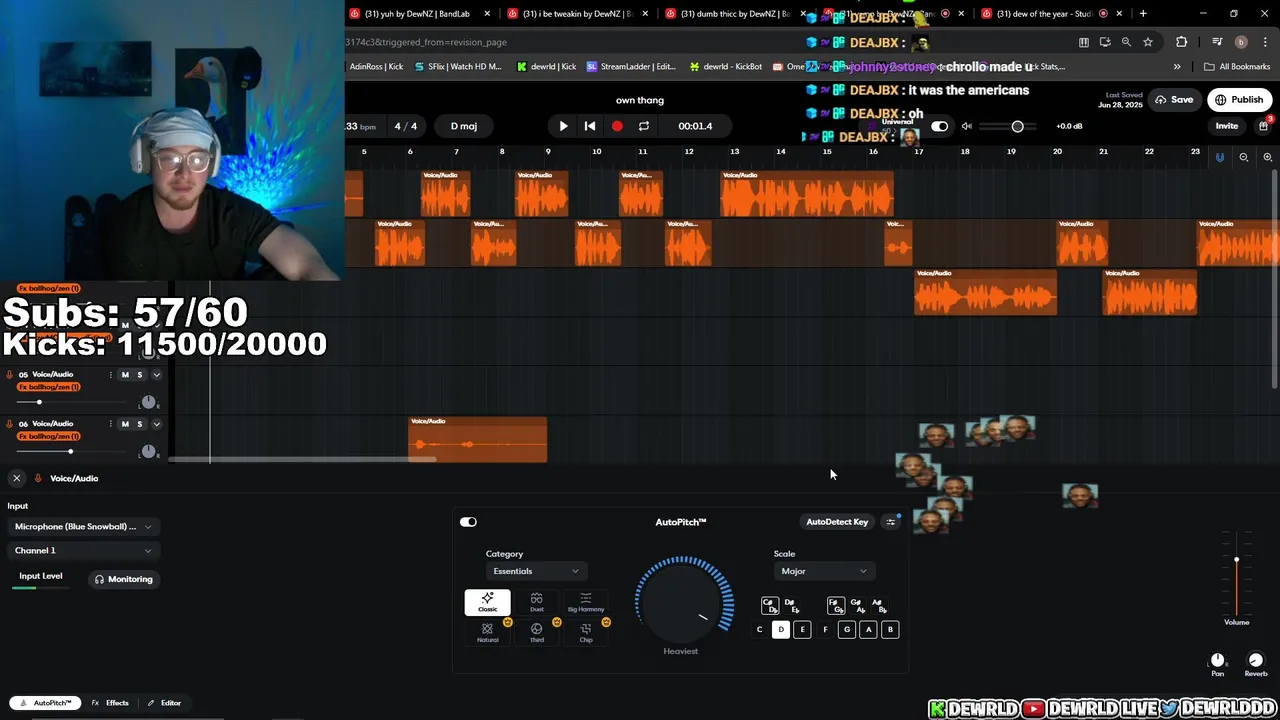The image size is (1280, 720).
Task: Switch to the Editor tab
Action: (165, 703)
